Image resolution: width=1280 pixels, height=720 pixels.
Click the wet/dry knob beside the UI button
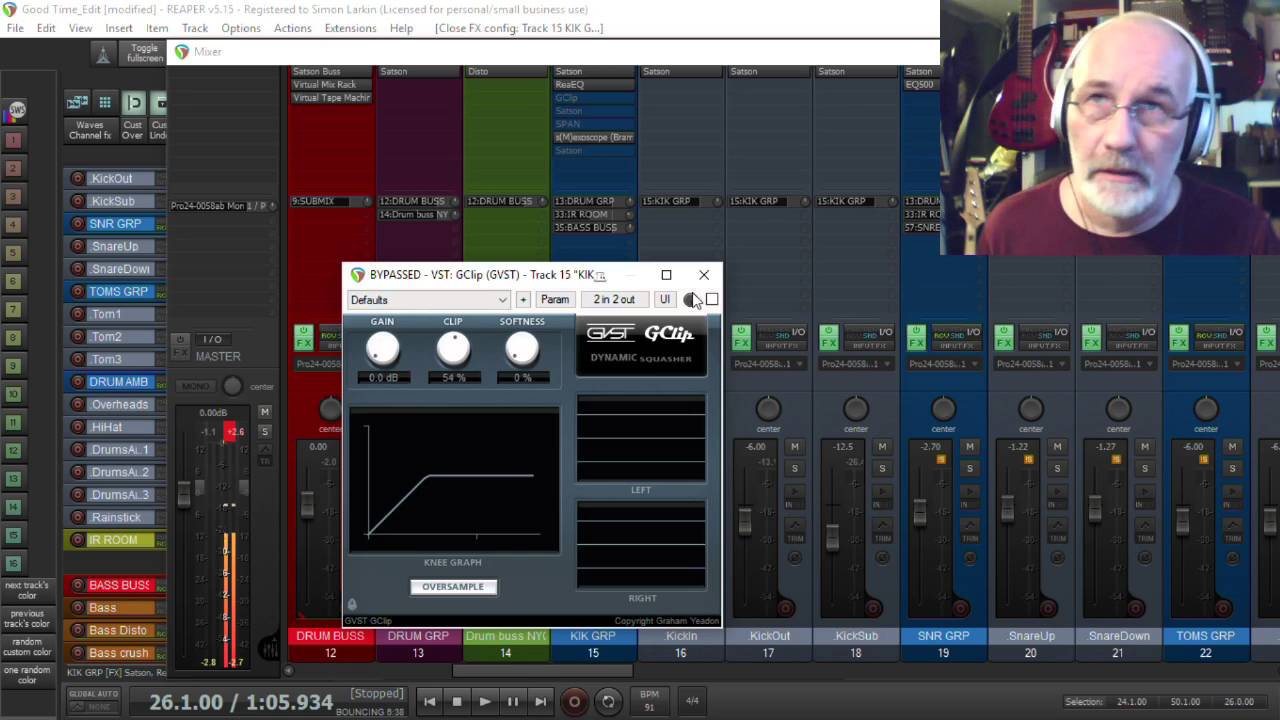click(x=691, y=300)
